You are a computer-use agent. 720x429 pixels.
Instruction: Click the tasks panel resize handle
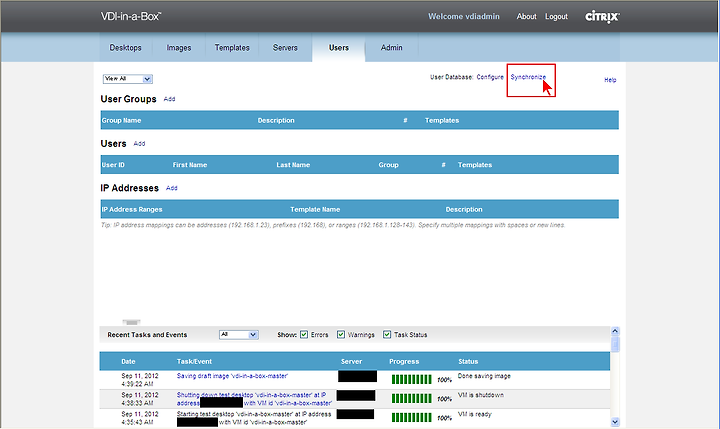click(131, 322)
